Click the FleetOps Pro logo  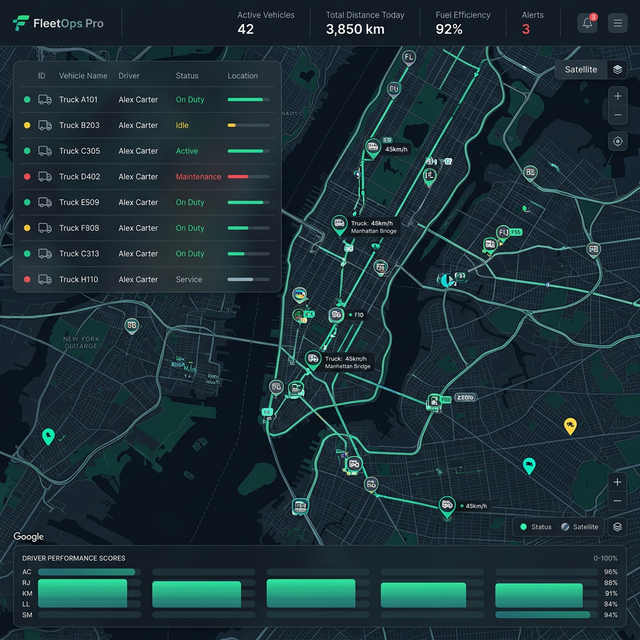[58, 23]
